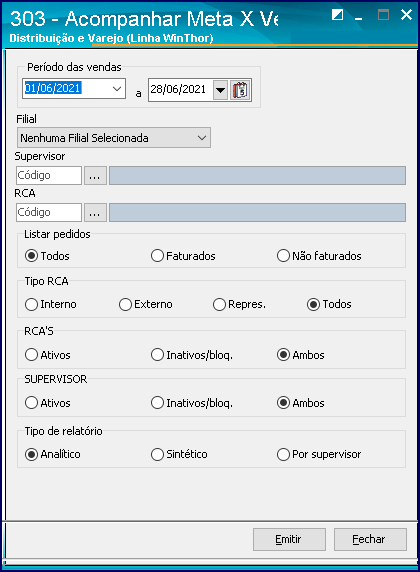Select Não faturados radio option
This screenshot has height=572, width=420.
[319, 256]
